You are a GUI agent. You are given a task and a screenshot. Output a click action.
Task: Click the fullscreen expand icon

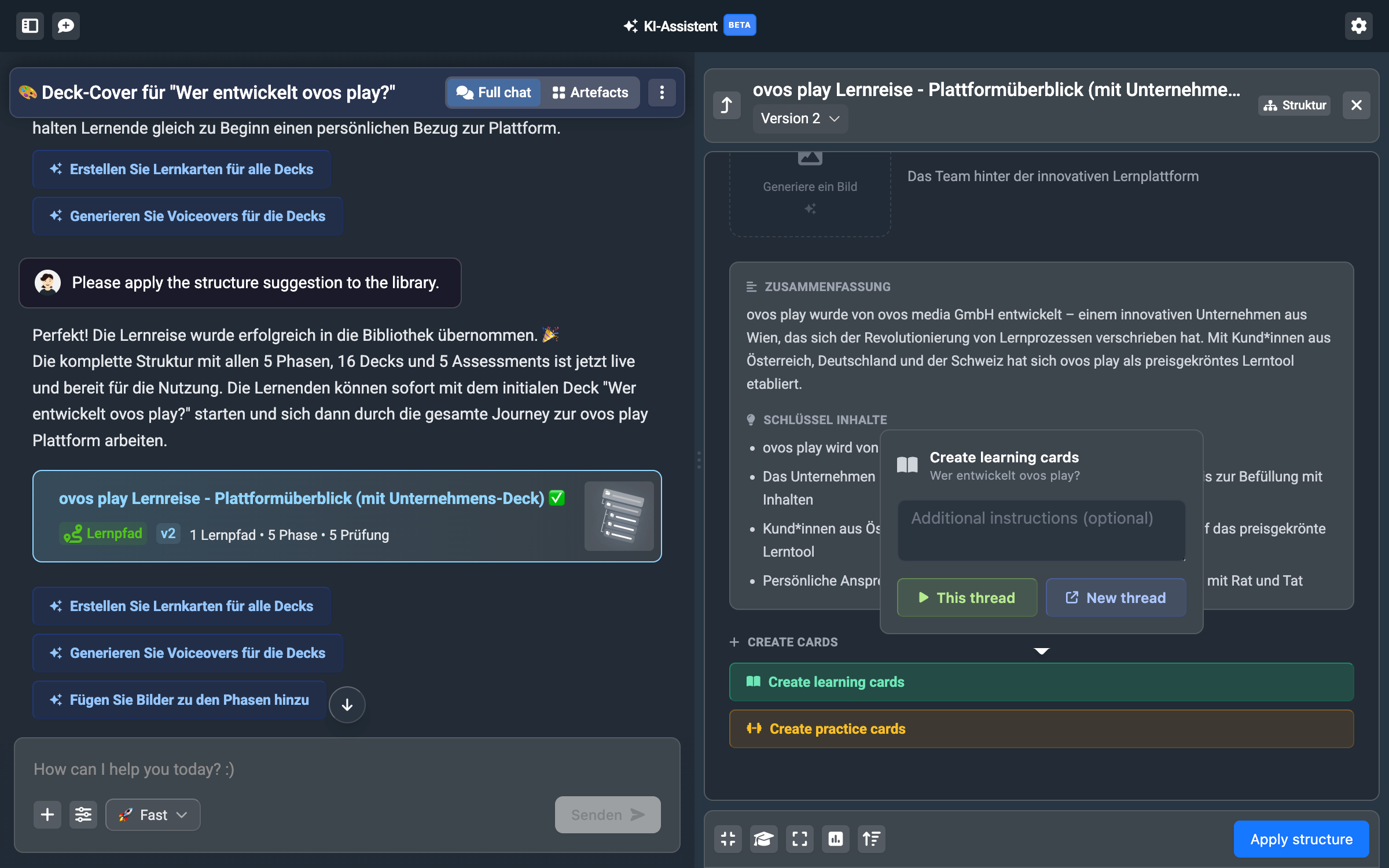click(799, 838)
